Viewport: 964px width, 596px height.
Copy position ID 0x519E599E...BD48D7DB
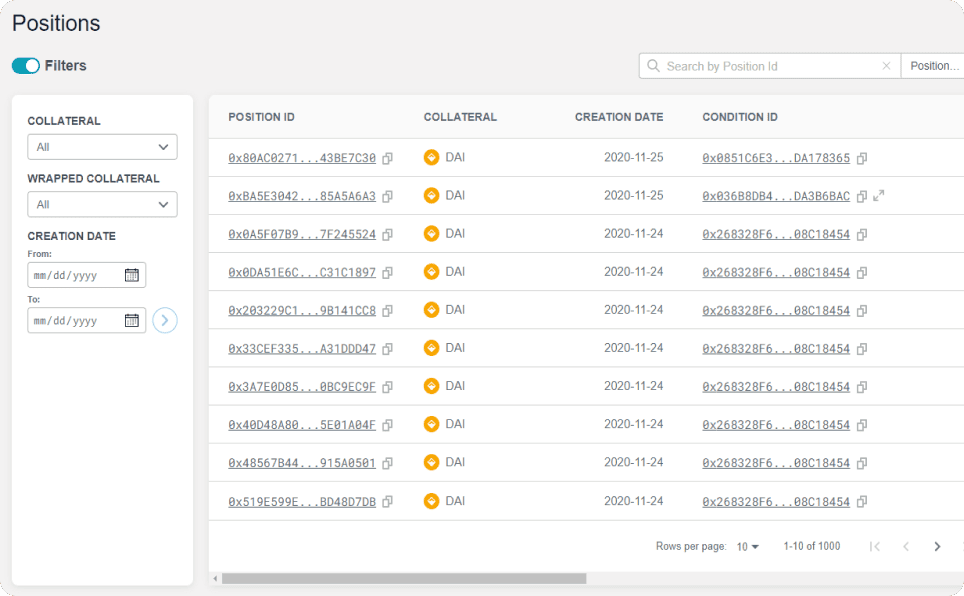coord(388,501)
